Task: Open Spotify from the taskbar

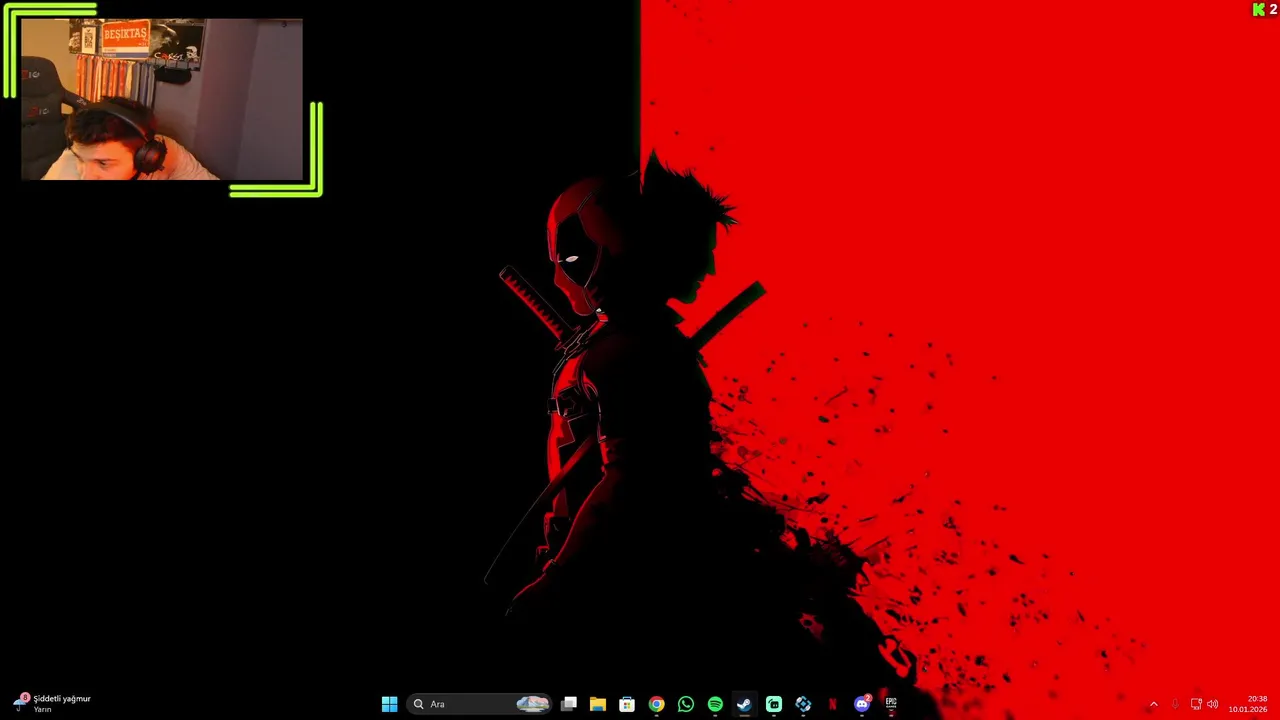Action: click(715, 704)
